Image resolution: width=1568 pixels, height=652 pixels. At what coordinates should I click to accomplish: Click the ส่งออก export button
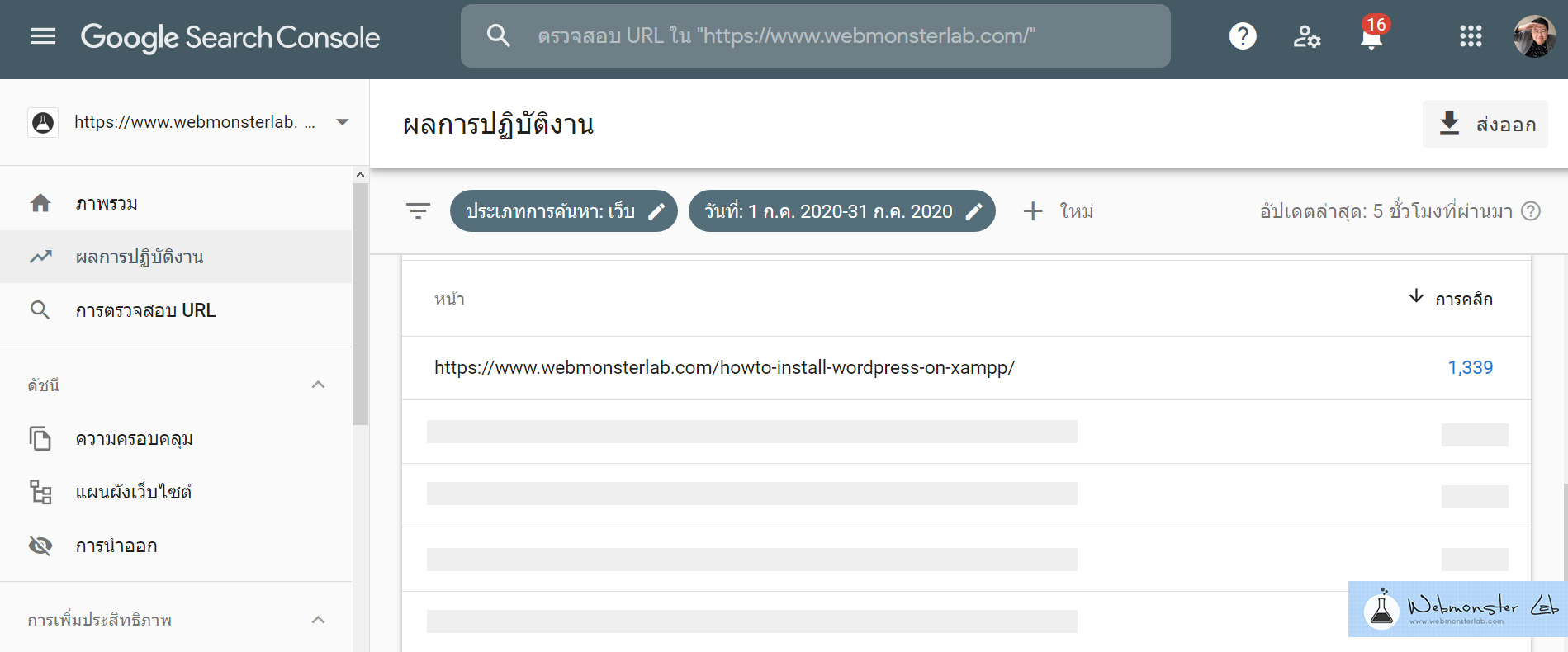[1485, 124]
